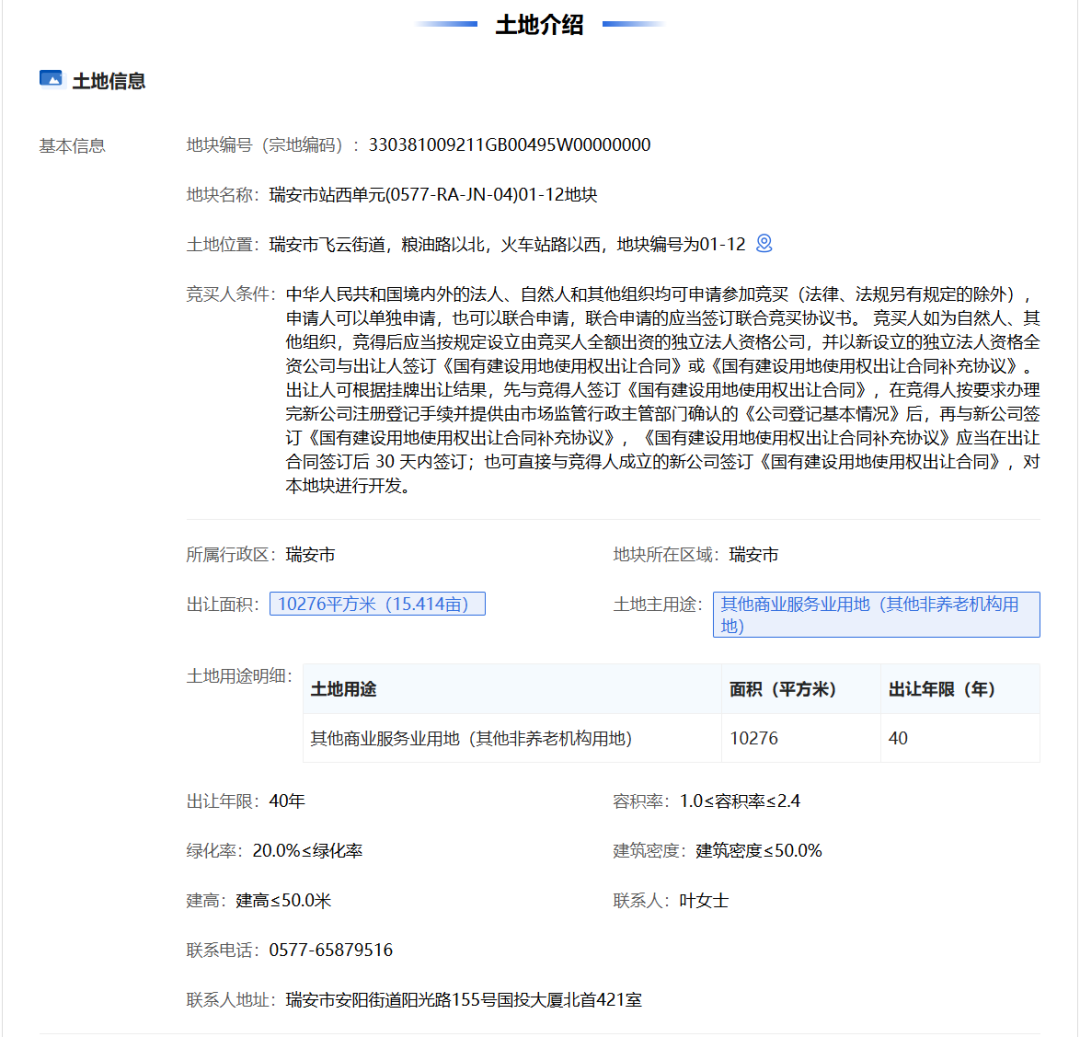1080x1037 pixels.
Task: Select the 基本信息 side label
Action: pos(72,146)
